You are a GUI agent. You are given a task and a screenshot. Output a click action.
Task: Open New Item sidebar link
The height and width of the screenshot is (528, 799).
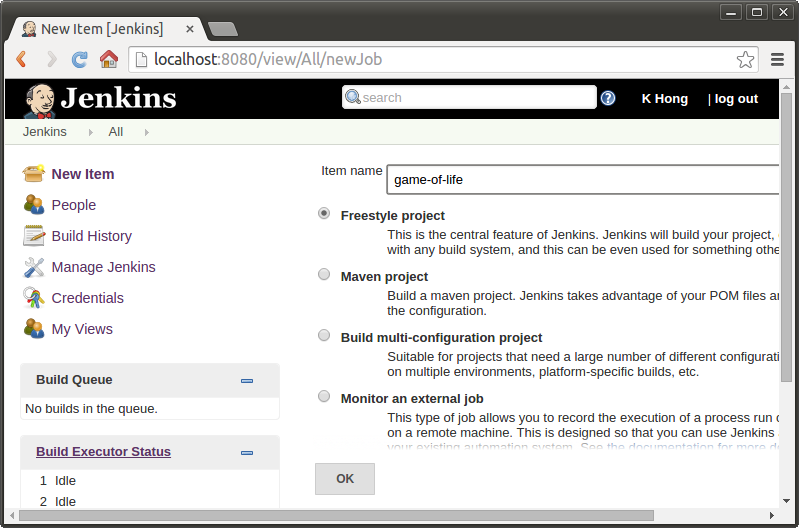click(83, 174)
